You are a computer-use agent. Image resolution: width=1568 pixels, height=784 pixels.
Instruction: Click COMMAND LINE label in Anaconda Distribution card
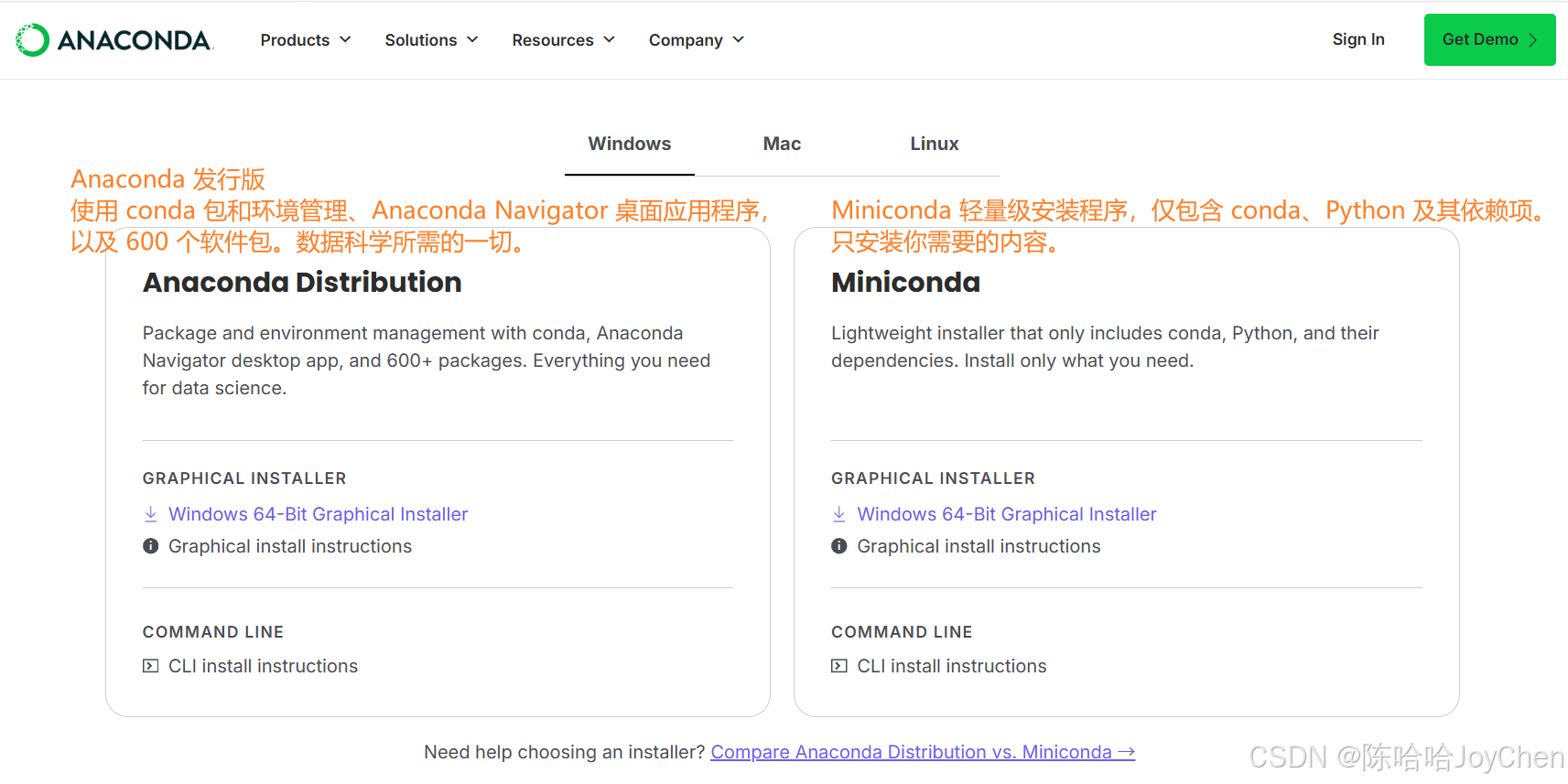pyautogui.click(x=213, y=632)
